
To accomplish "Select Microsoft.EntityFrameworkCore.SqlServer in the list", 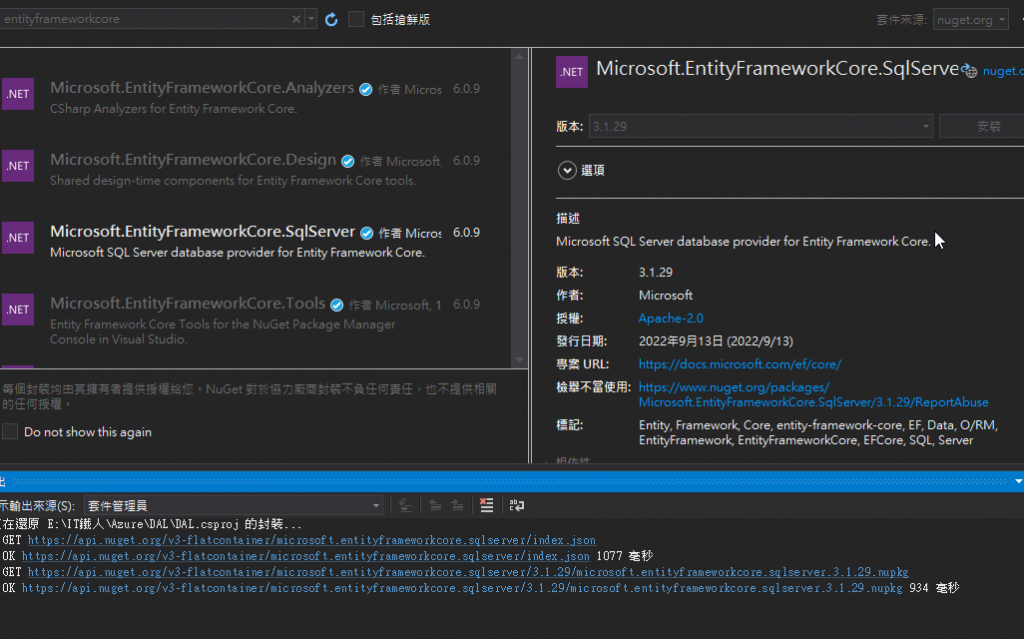I will pos(256,241).
